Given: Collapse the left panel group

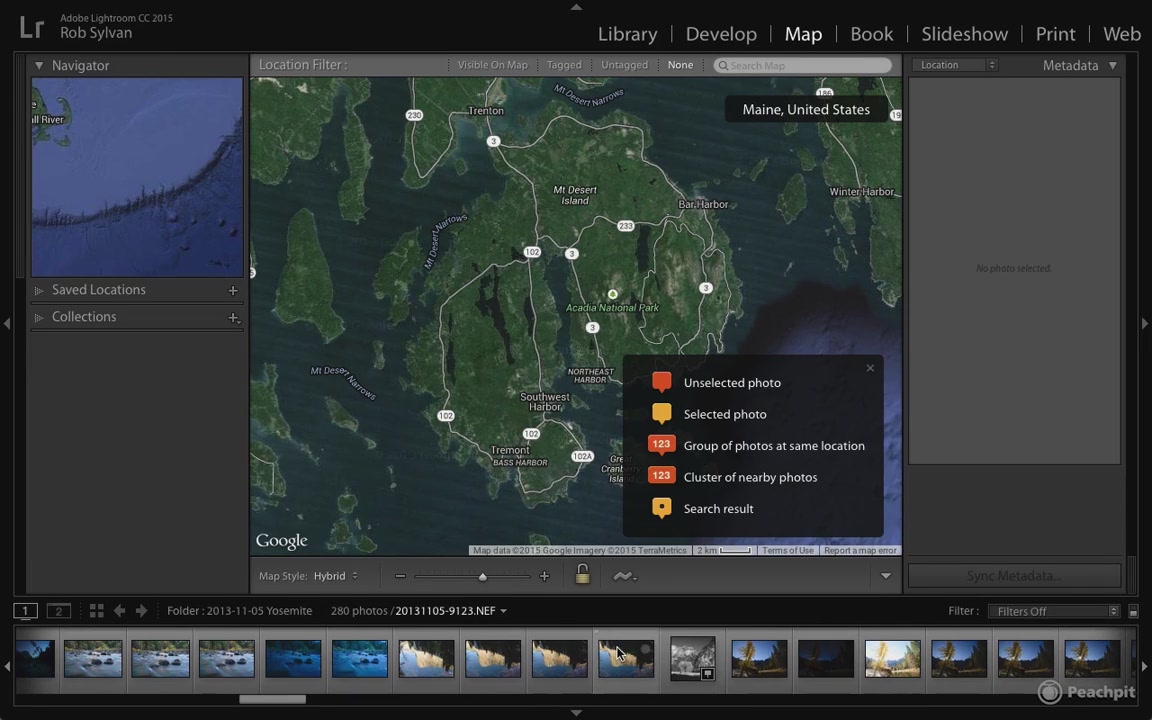Looking at the screenshot, I should (x=7, y=323).
